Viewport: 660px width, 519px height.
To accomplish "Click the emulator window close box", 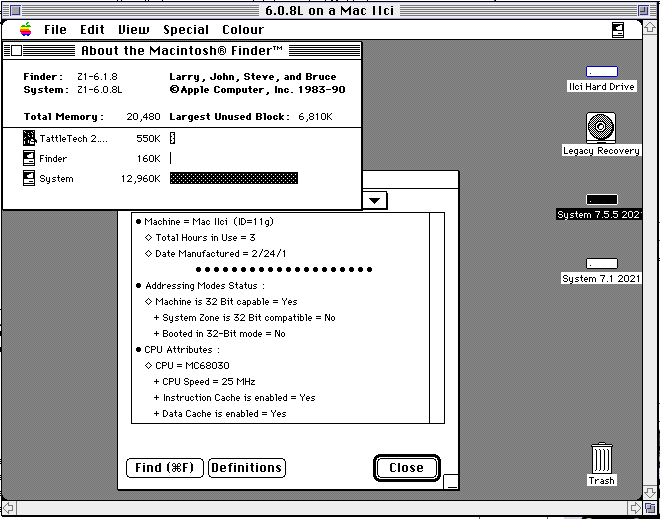I will click(15, 11).
